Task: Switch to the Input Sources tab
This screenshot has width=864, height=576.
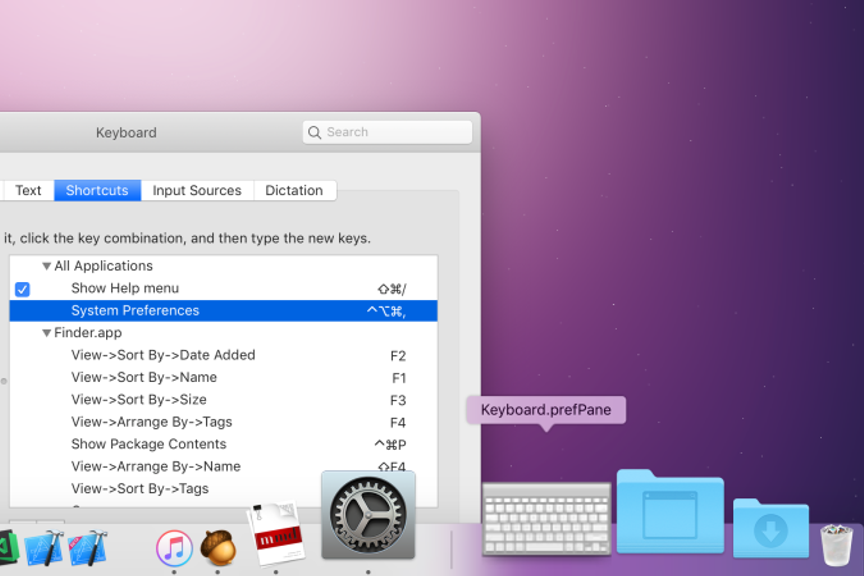Action: click(197, 190)
